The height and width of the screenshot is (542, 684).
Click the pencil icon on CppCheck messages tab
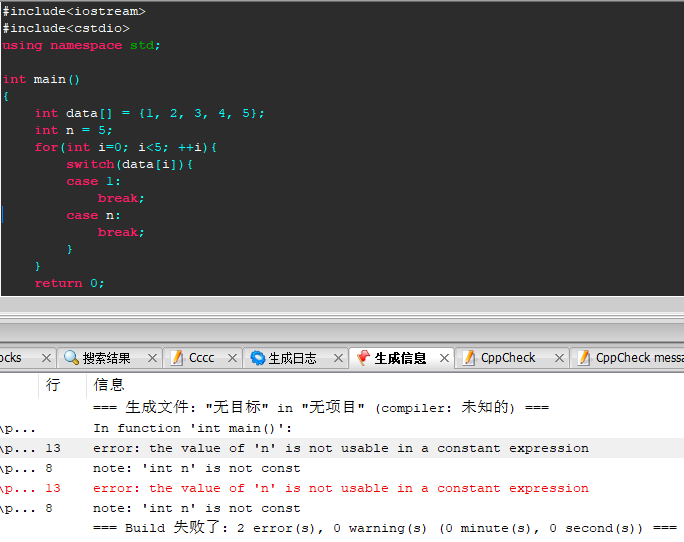coord(584,358)
